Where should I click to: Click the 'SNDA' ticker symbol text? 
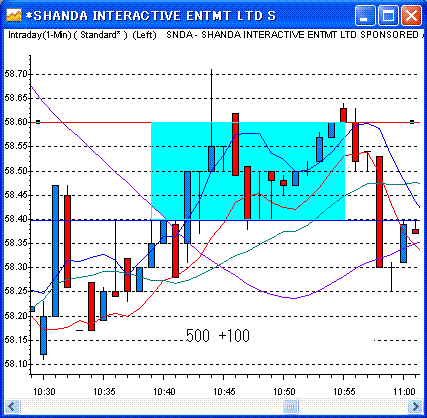pos(179,35)
